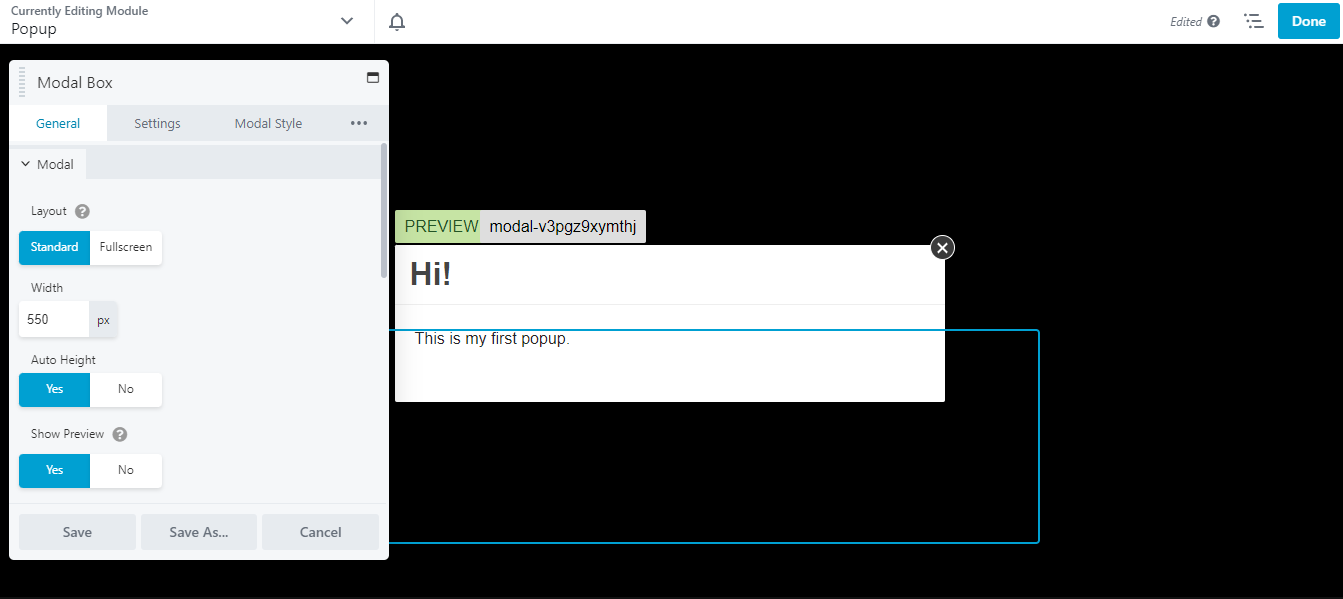This screenshot has height=599, width=1343.
Task: Show help for Layout option
Action: [82, 211]
